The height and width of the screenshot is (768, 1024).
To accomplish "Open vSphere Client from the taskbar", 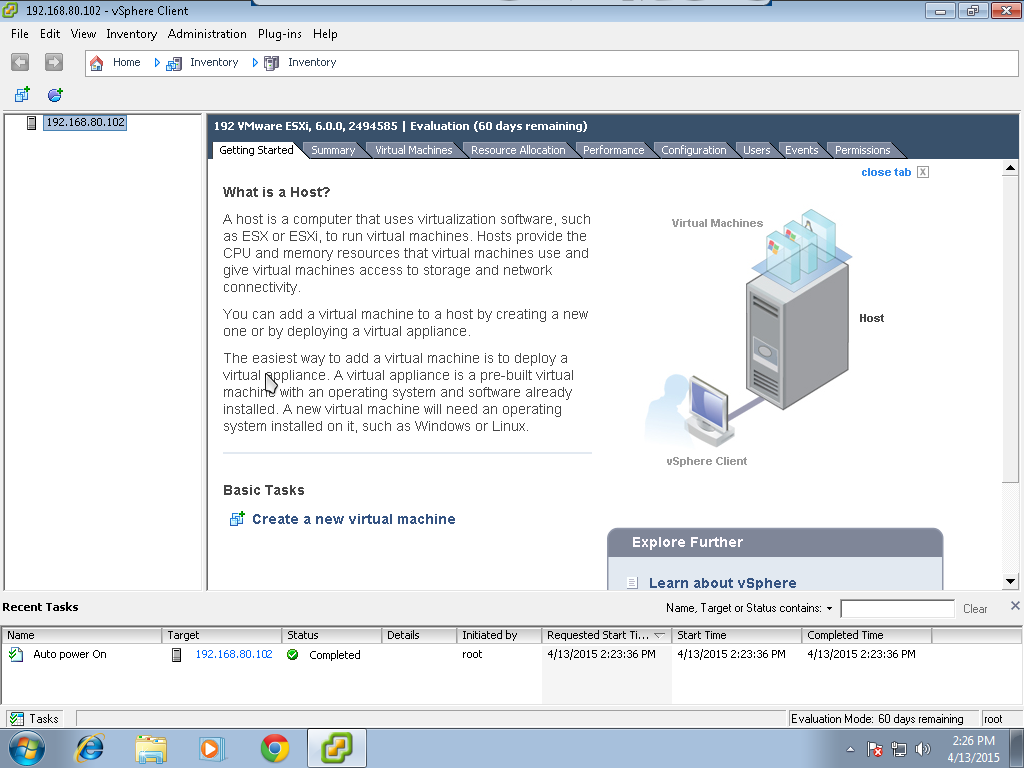I will pyautogui.click(x=336, y=747).
